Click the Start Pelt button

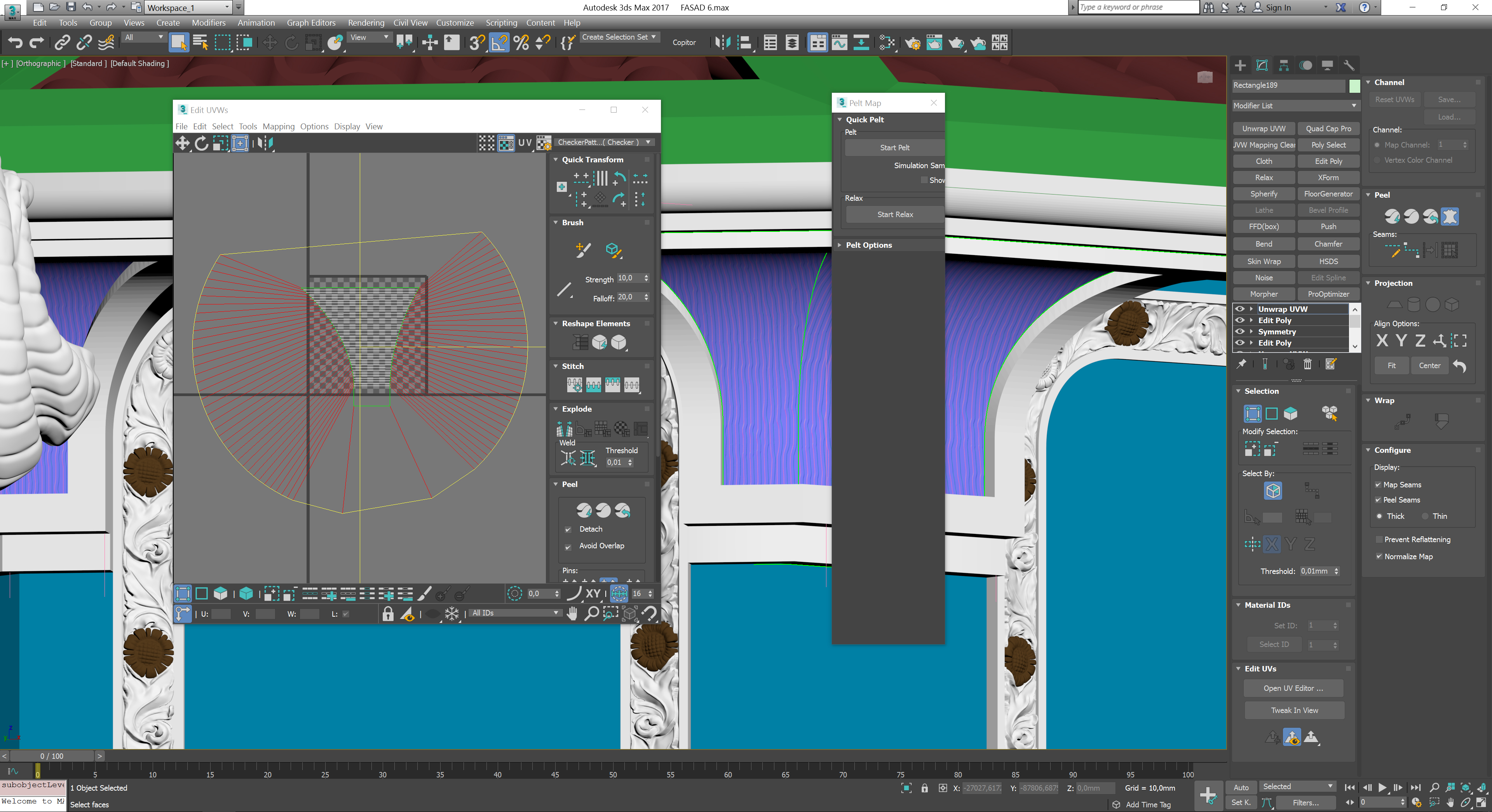point(894,148)
